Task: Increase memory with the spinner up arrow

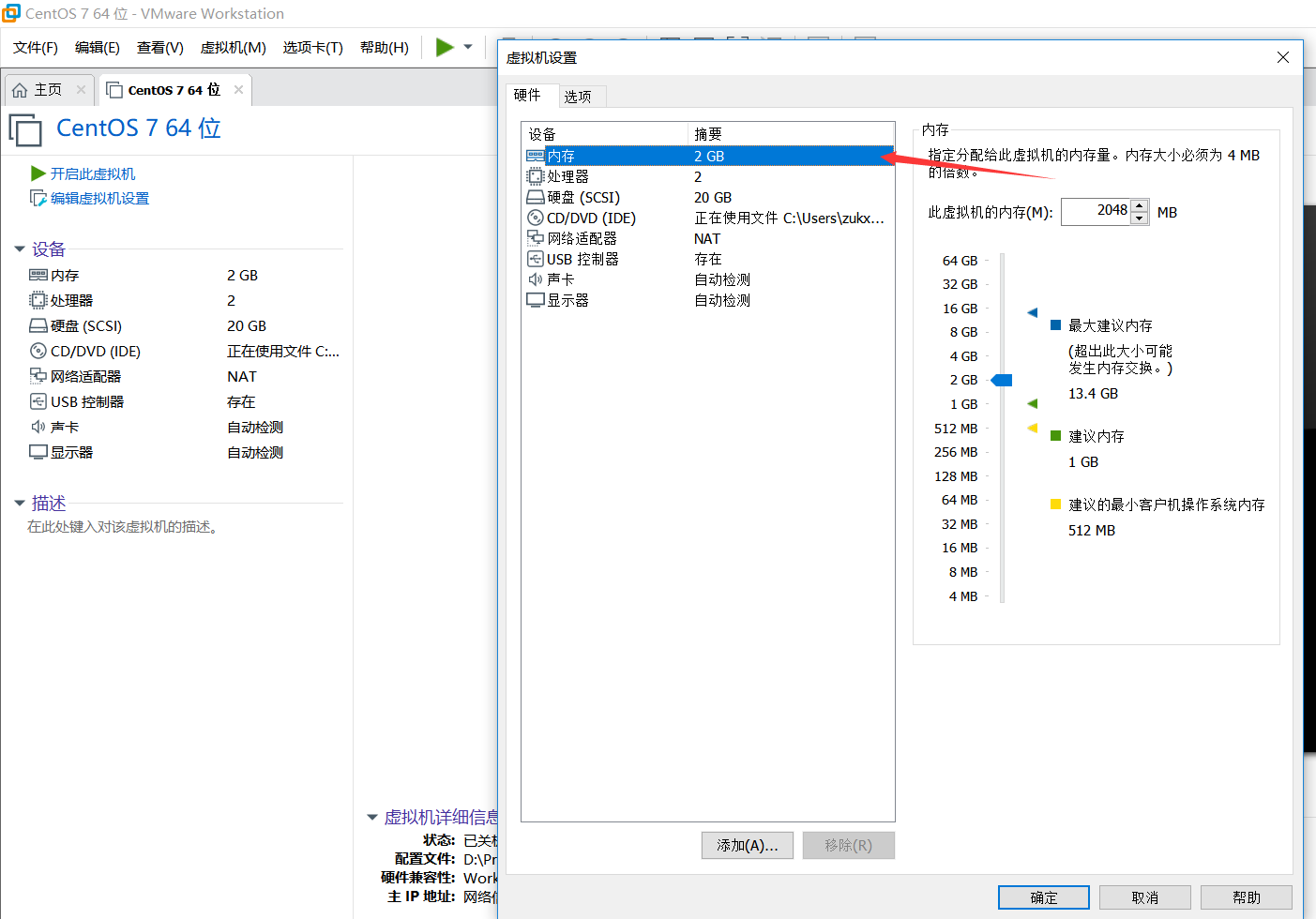Action: 1139,205
